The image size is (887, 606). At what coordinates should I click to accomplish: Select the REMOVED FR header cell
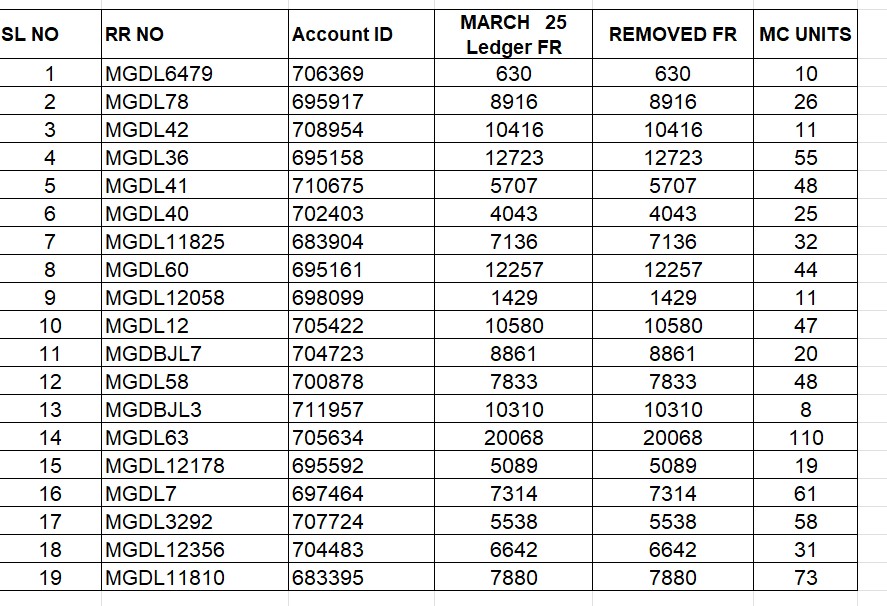pyautogui.click(x=673, y=34)
